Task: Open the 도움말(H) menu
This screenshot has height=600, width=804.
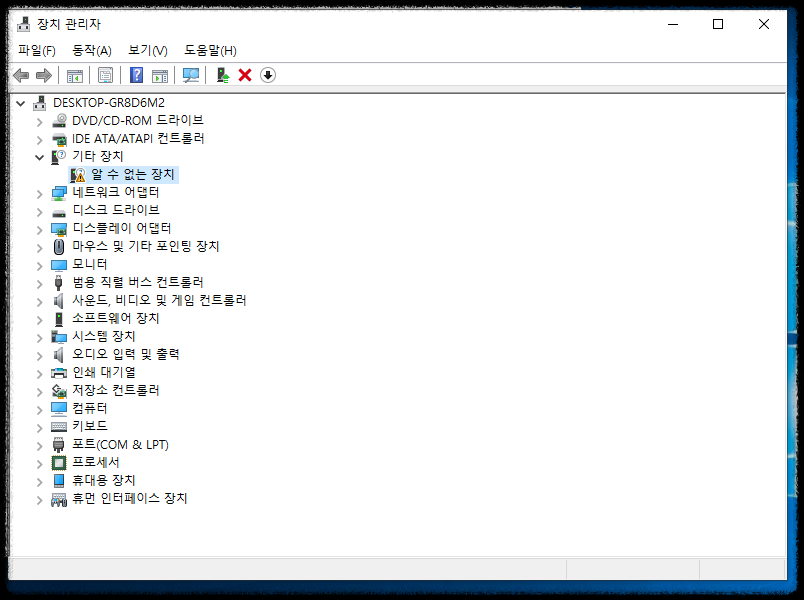Action: tap(210, 50)
